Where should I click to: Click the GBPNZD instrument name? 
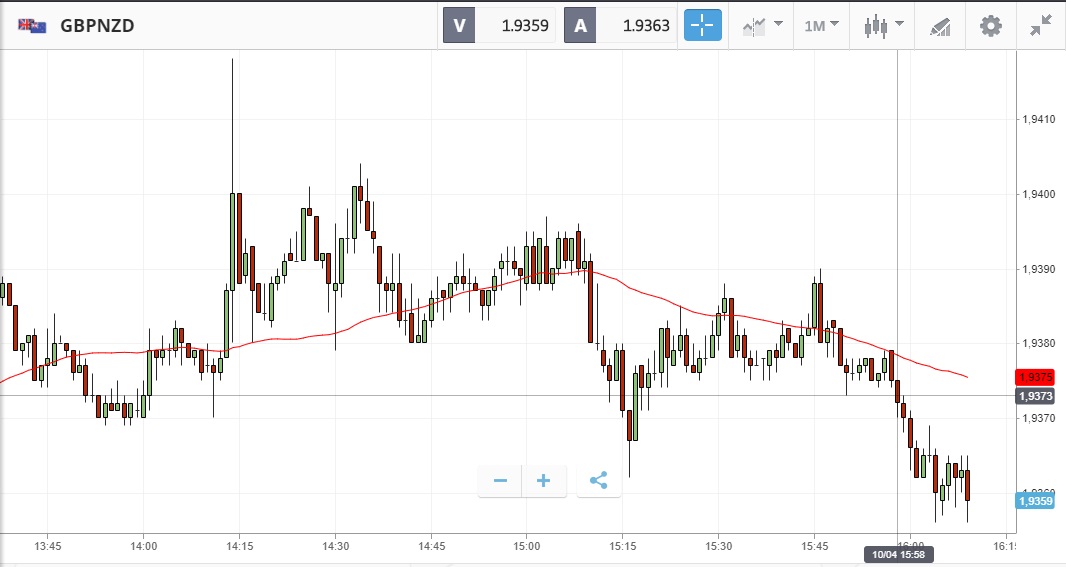coord(97,26)
